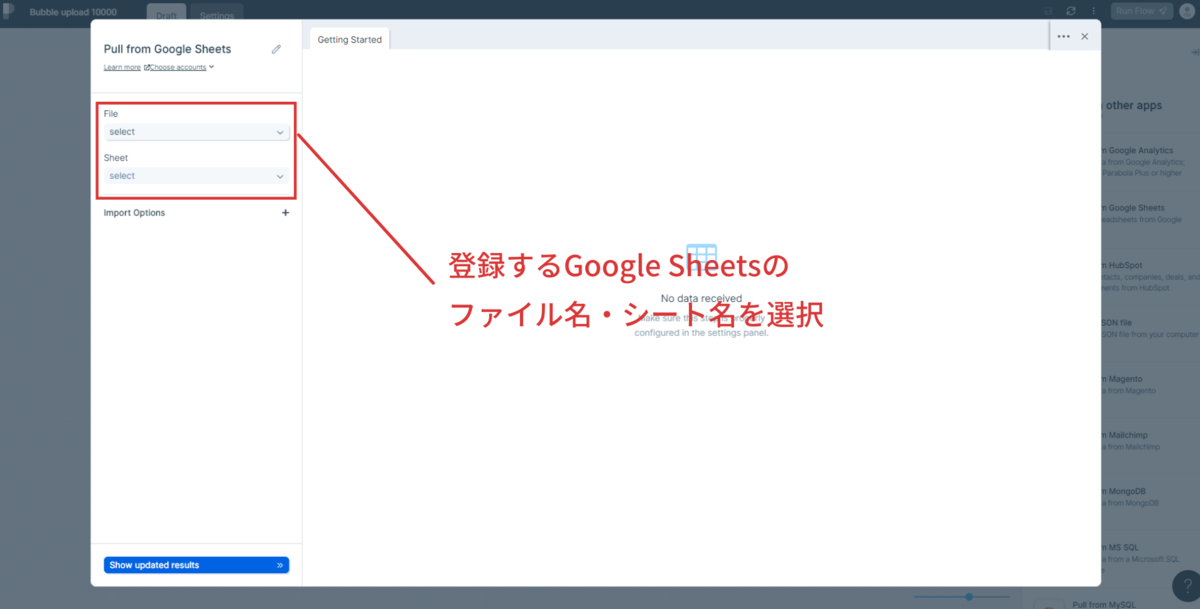Switch to the Settings tab in the background

click(x=217, y=14)
